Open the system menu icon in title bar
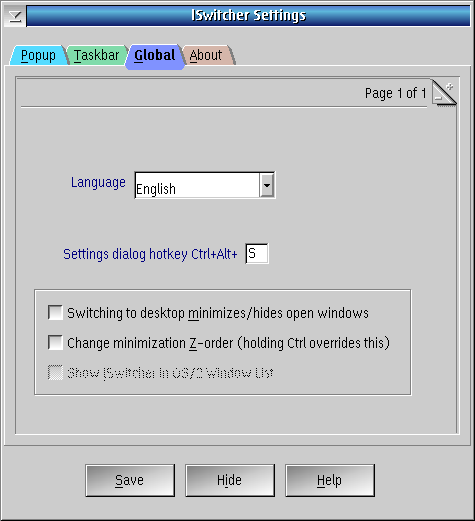 point(15,16)
